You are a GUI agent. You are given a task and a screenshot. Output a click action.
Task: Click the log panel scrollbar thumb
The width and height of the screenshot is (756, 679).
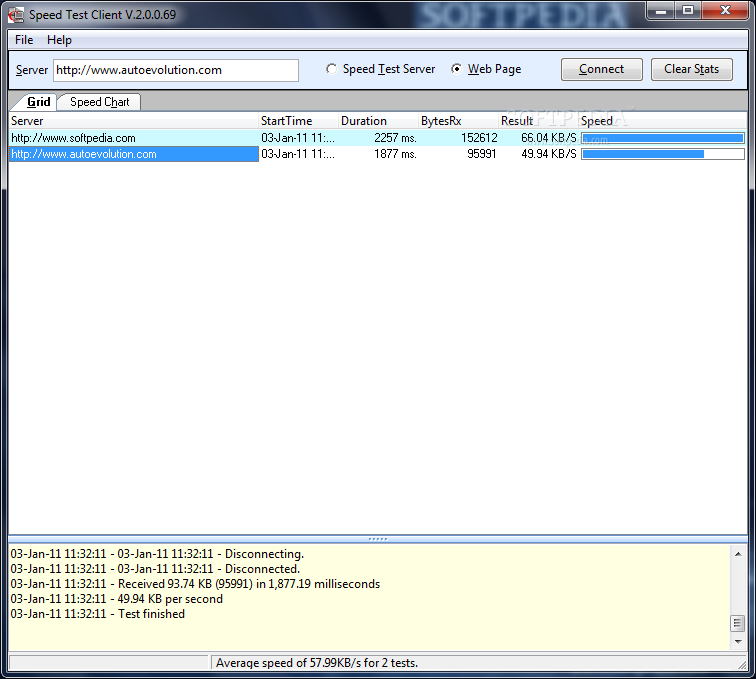pyautogui.click(x=738, y=623)
